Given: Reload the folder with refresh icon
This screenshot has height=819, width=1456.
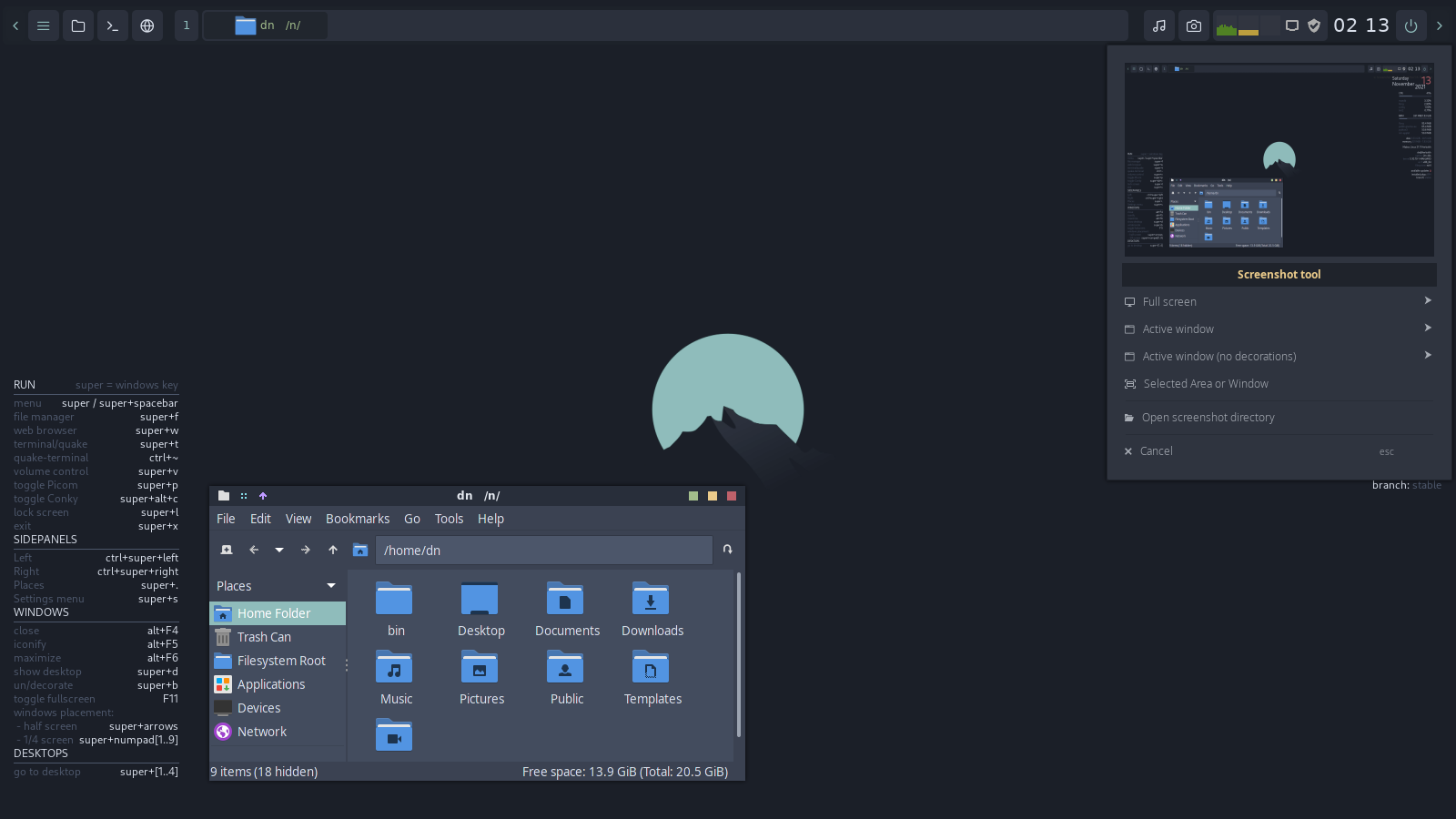Looking at the screenshot, I should pos(727,550).
